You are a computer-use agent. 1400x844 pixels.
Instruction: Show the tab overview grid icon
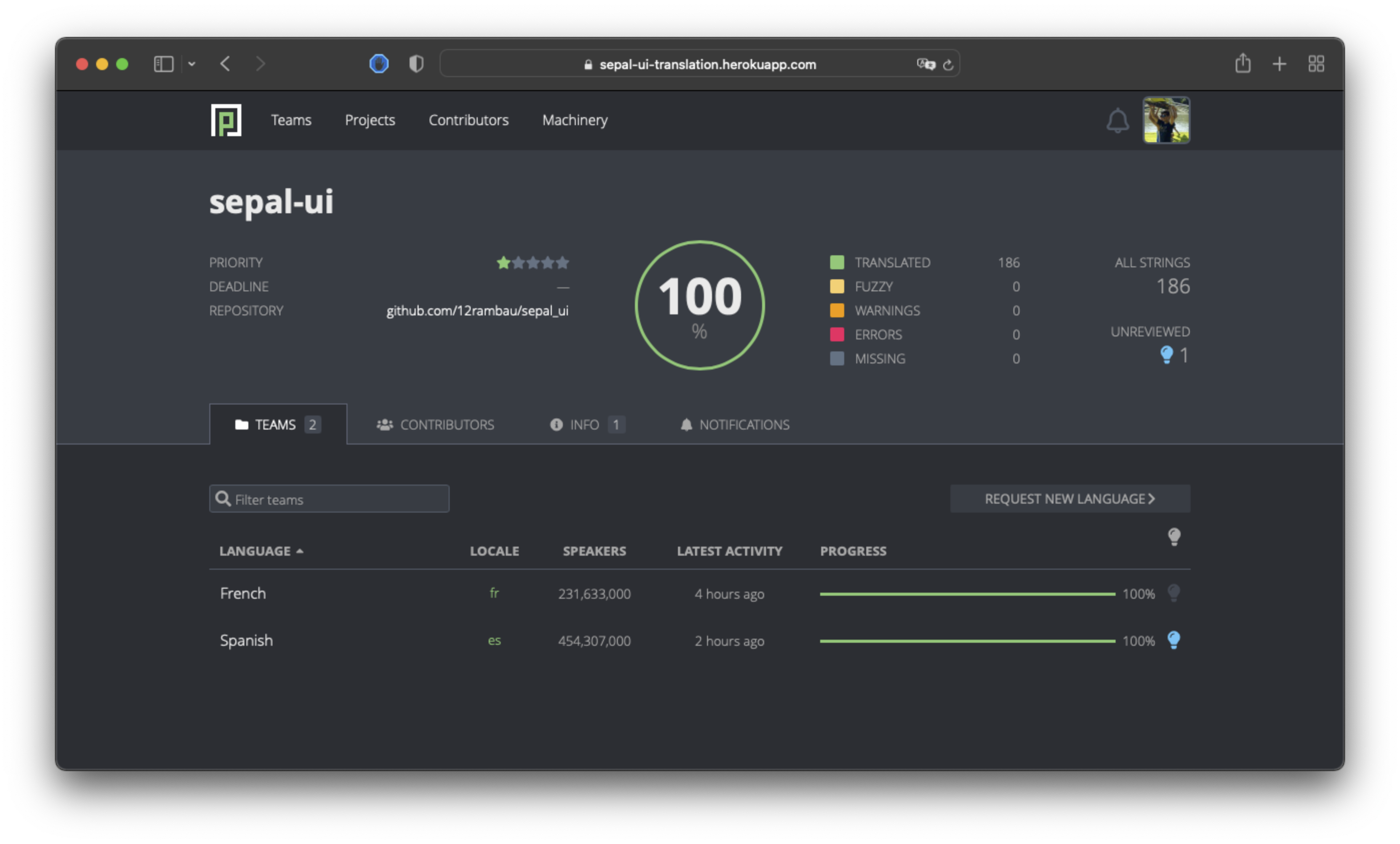1316,64
